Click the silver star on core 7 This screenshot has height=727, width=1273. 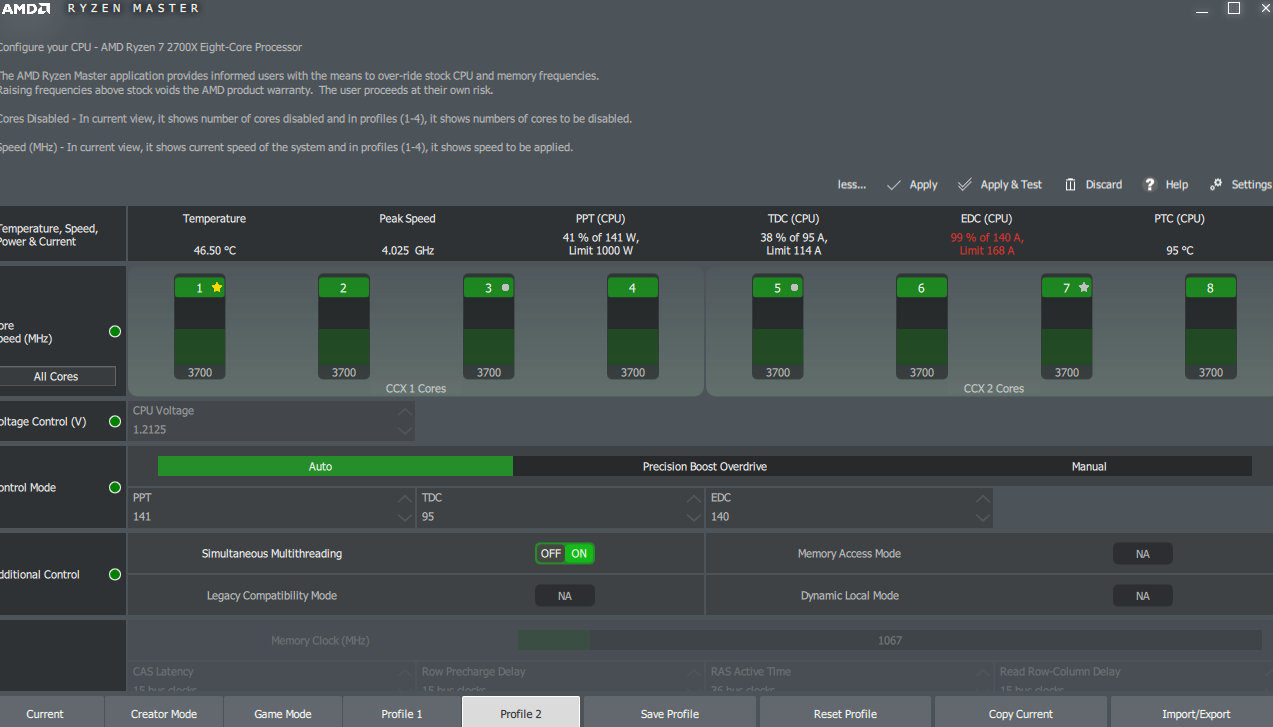1083,288
